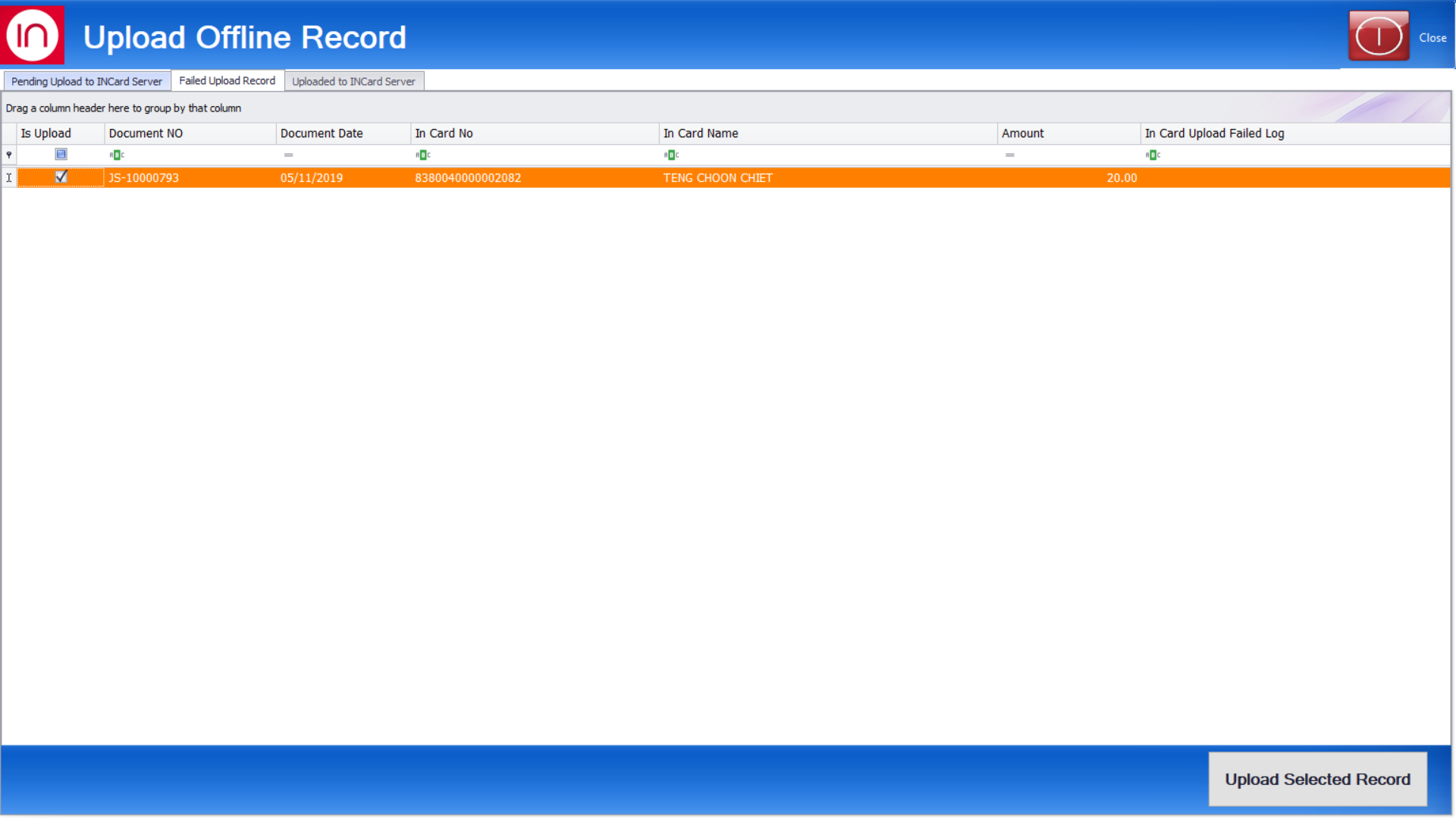Toggle the Is Upload filter row checkbox
The height and width of the screenshot is (819, 1456).
pyautogui.click(x=61, y=154)
